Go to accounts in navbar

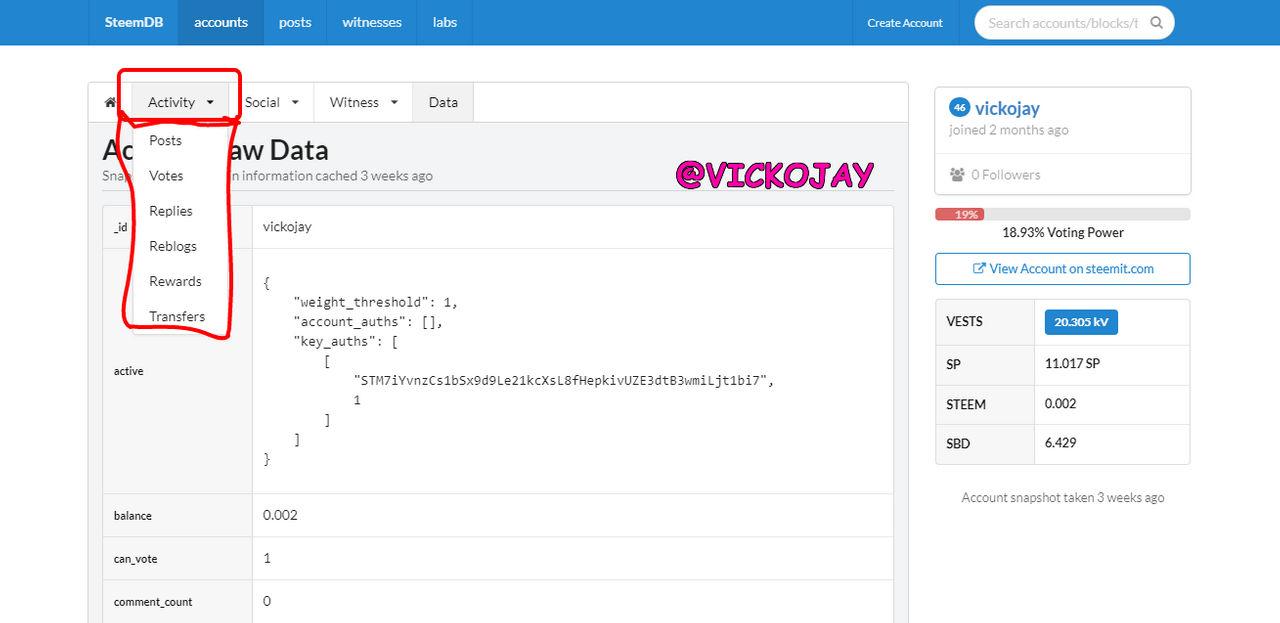(221, 22)
